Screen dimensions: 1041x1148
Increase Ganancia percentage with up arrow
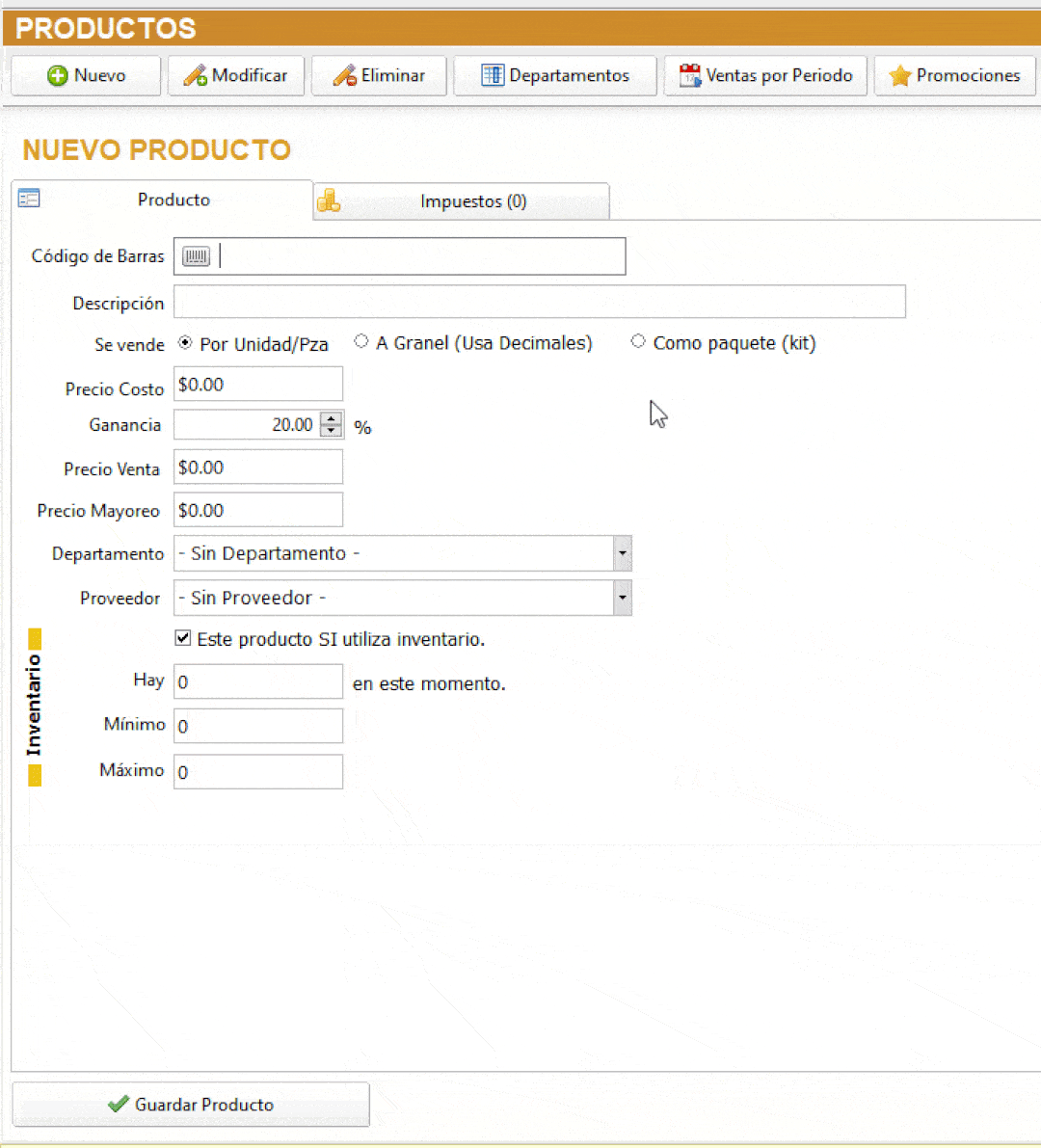click(332, 418)
